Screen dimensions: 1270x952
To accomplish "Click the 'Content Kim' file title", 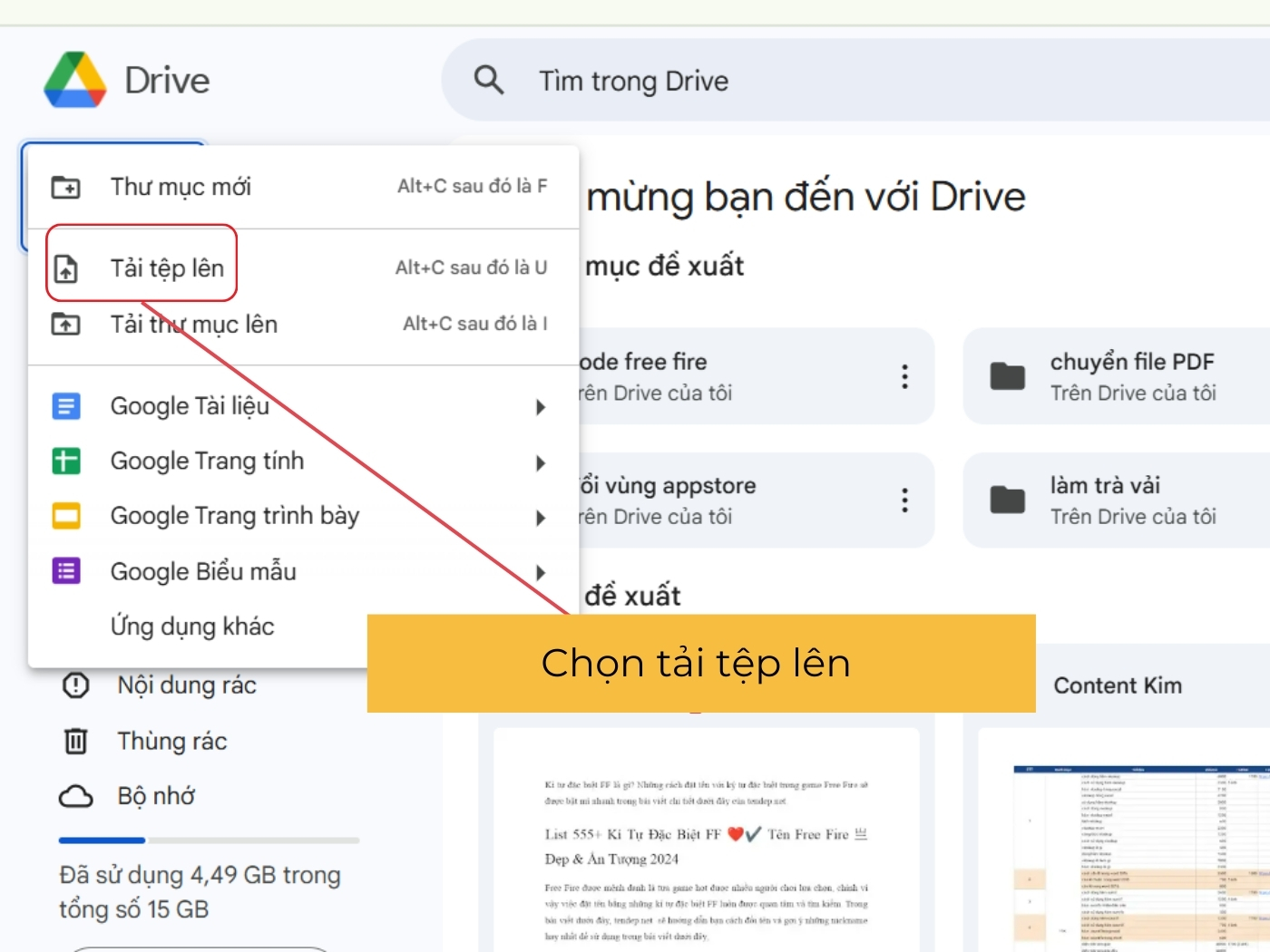I will (1118, 685).
